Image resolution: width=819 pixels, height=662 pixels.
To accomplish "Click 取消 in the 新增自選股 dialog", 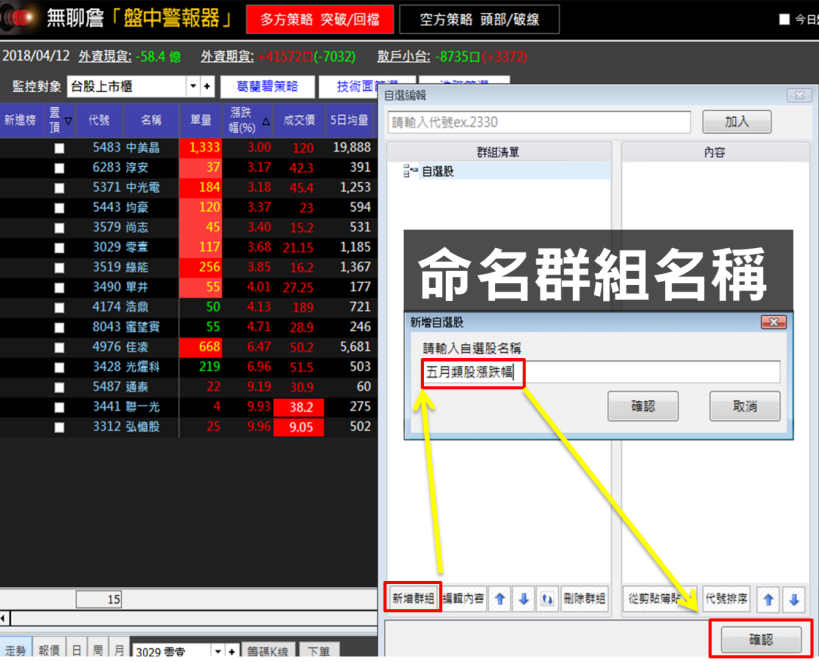I will (x=744, y=406).
